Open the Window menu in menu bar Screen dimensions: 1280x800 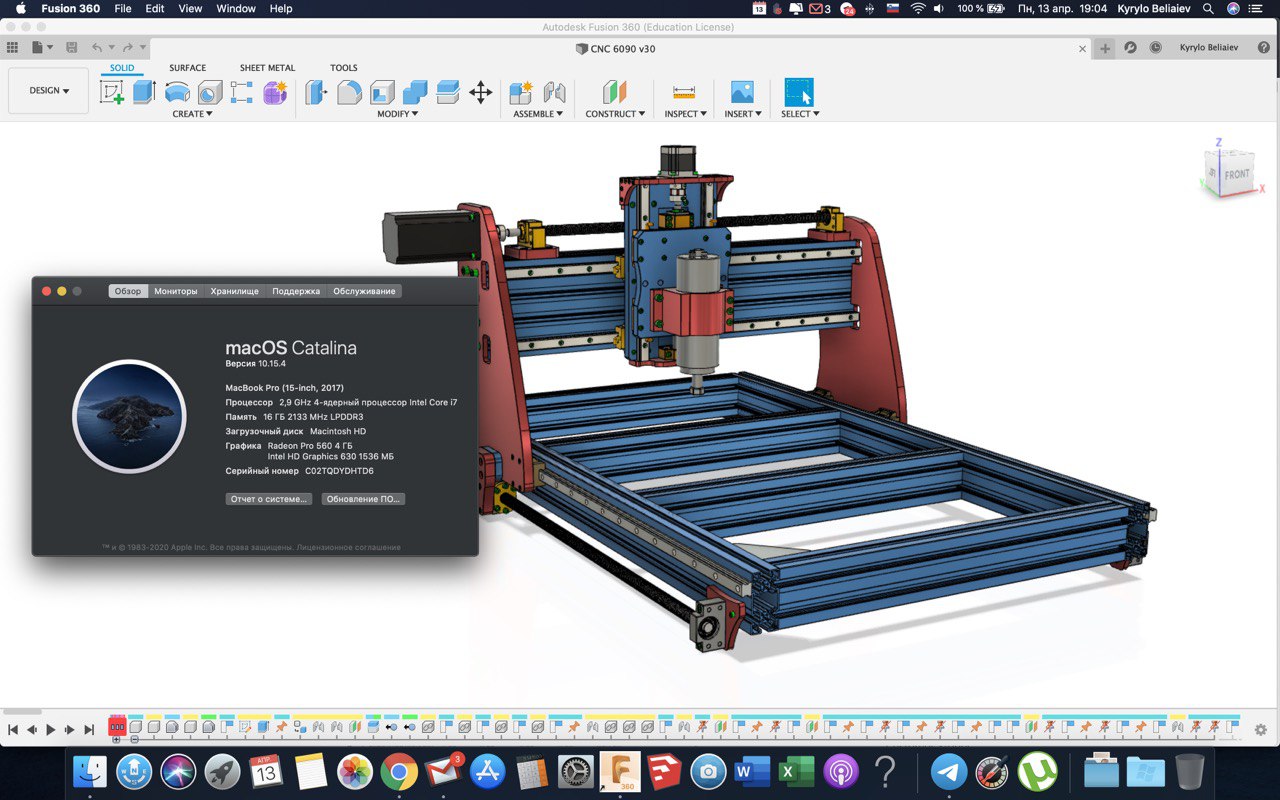pos(236,8)
